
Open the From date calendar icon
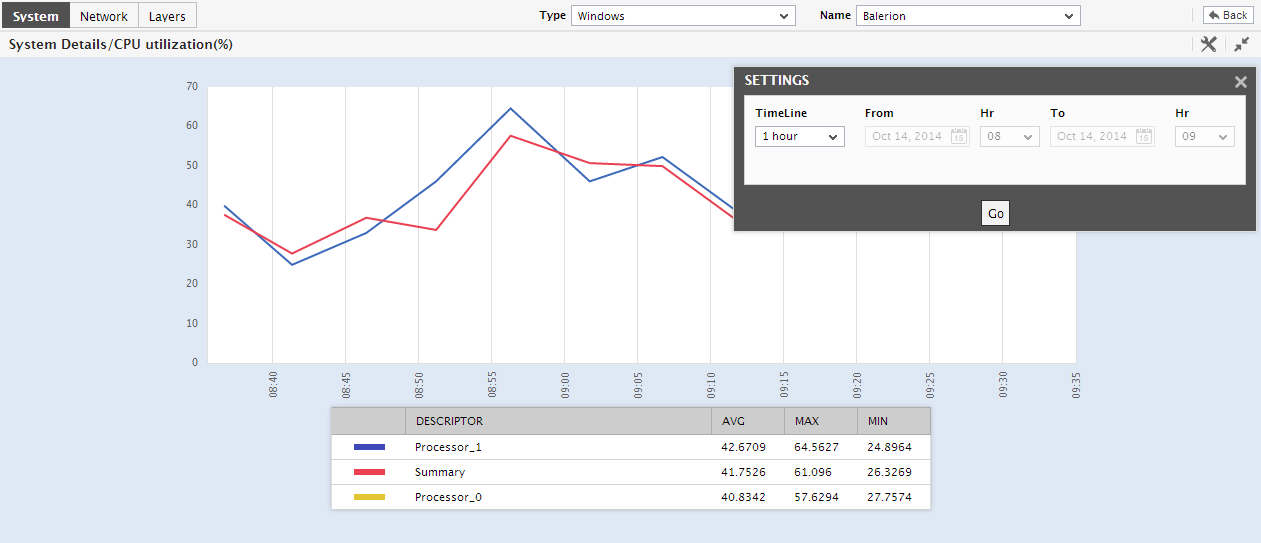point(958,136)
